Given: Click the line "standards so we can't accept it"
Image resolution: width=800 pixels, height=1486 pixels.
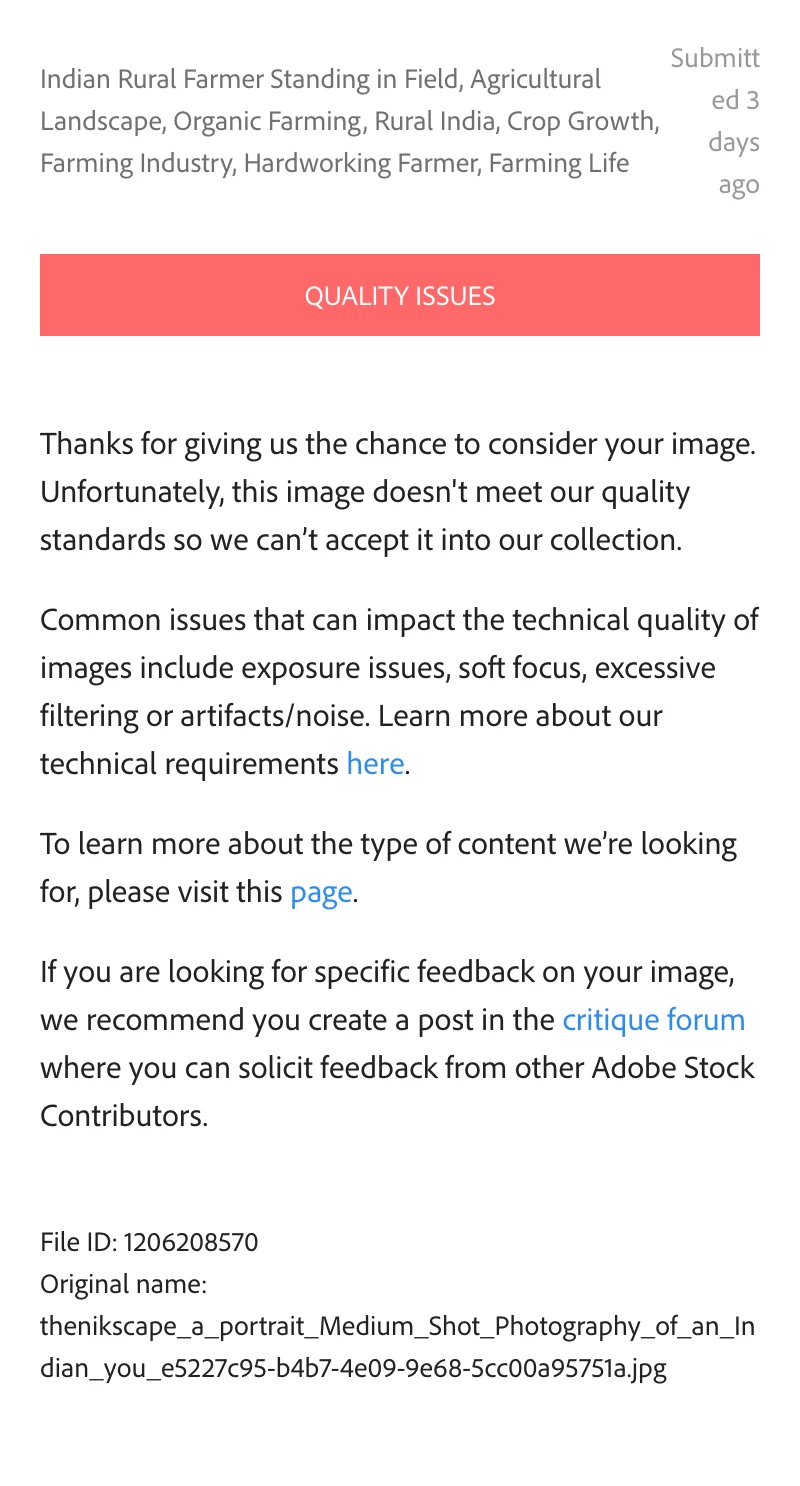Looking at the screenshot, I should (361, 540).
